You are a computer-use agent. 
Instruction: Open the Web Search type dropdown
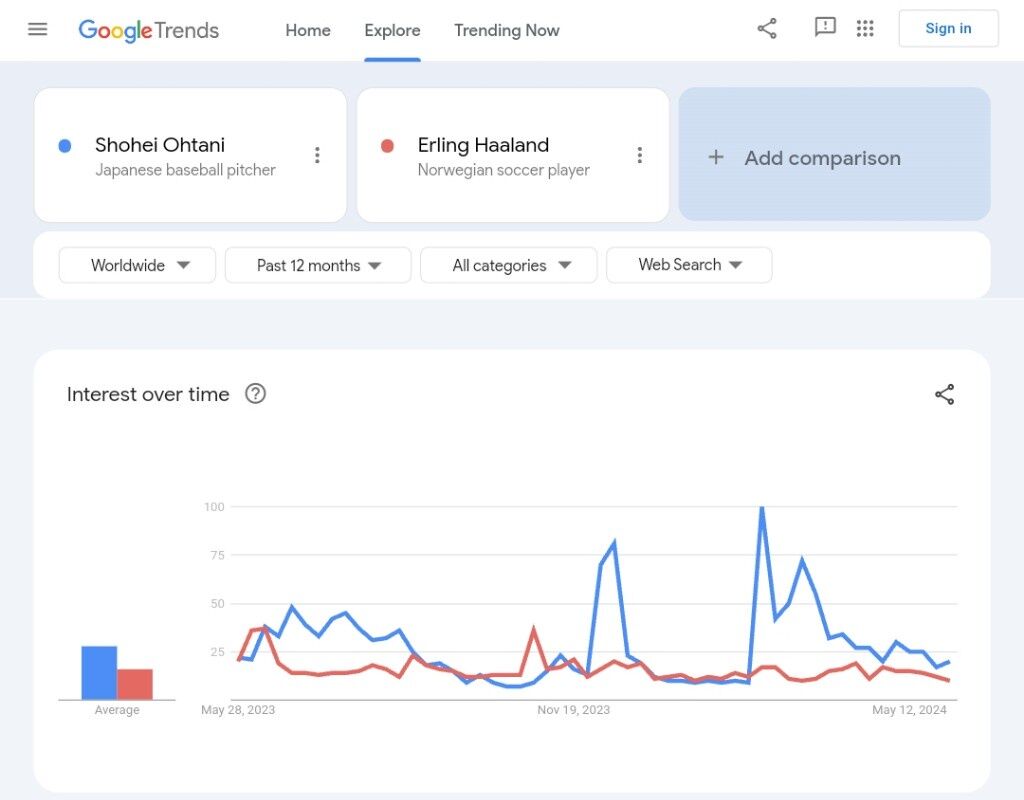pos(689,265)
